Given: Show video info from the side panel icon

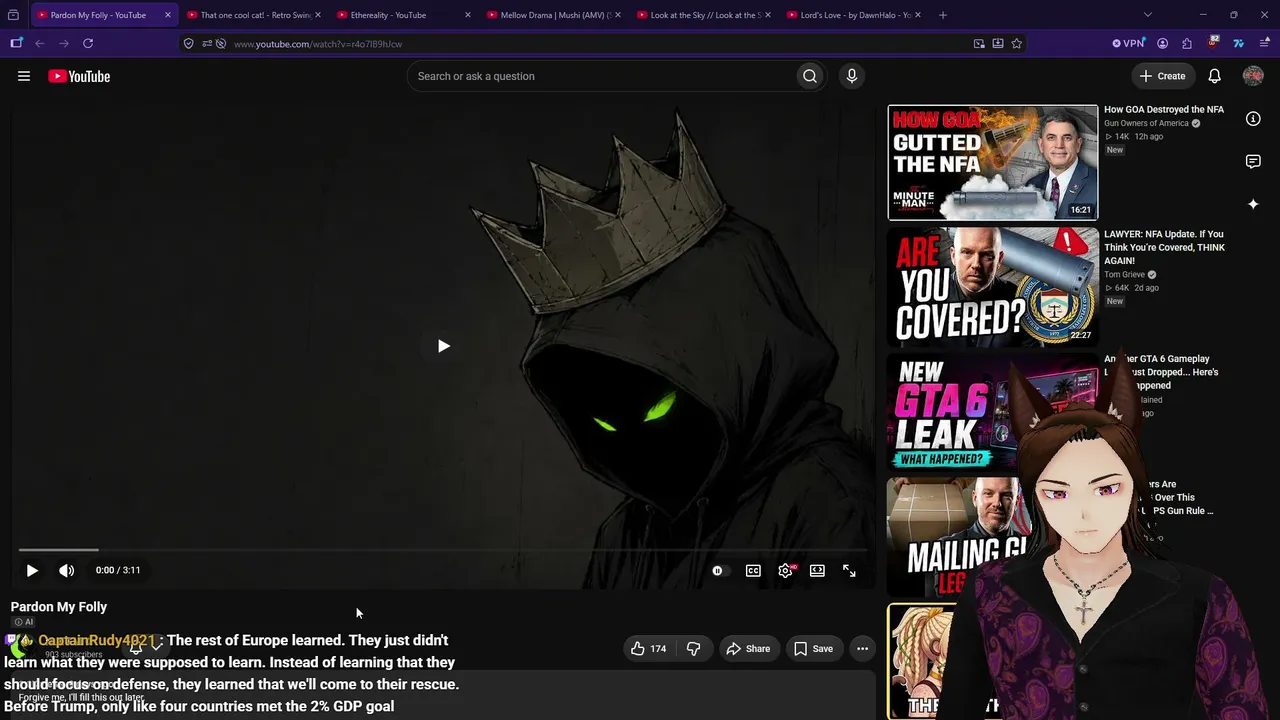Looking at the screenshot, I should point(1253,118).
